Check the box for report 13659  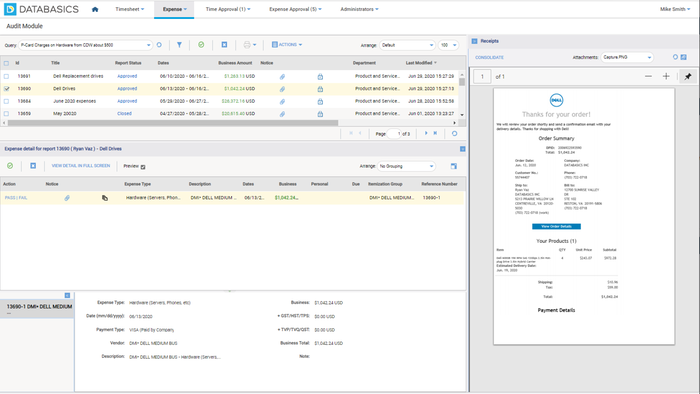pos(6,114)
